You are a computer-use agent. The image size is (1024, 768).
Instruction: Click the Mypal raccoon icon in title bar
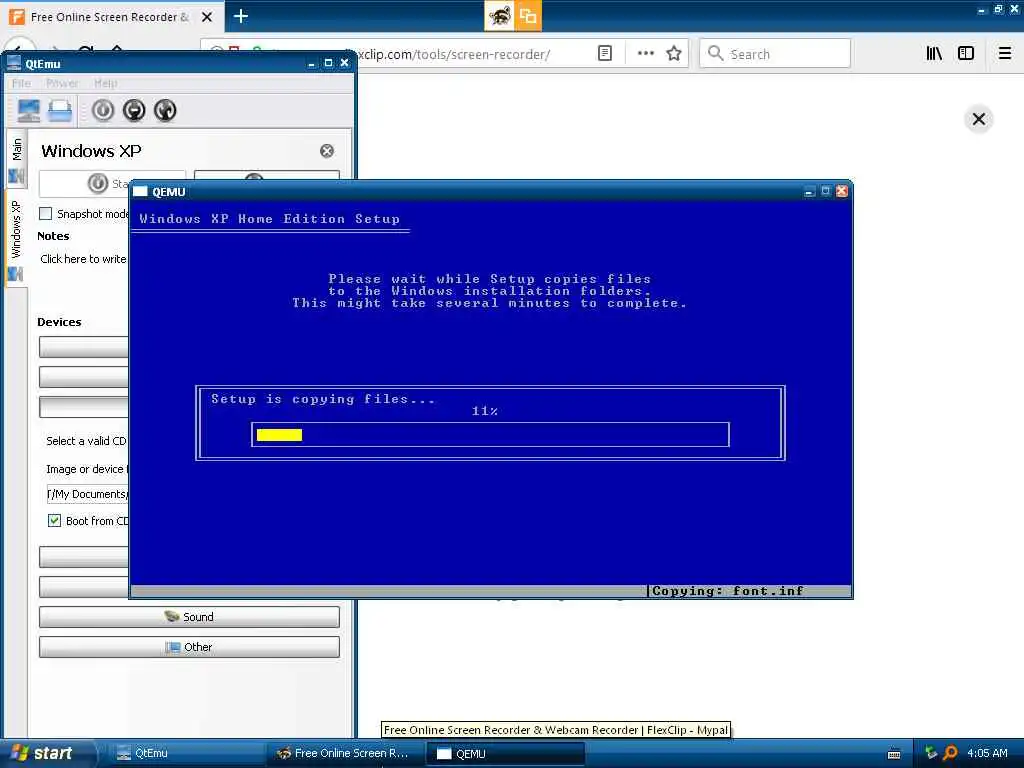[499, 16]
